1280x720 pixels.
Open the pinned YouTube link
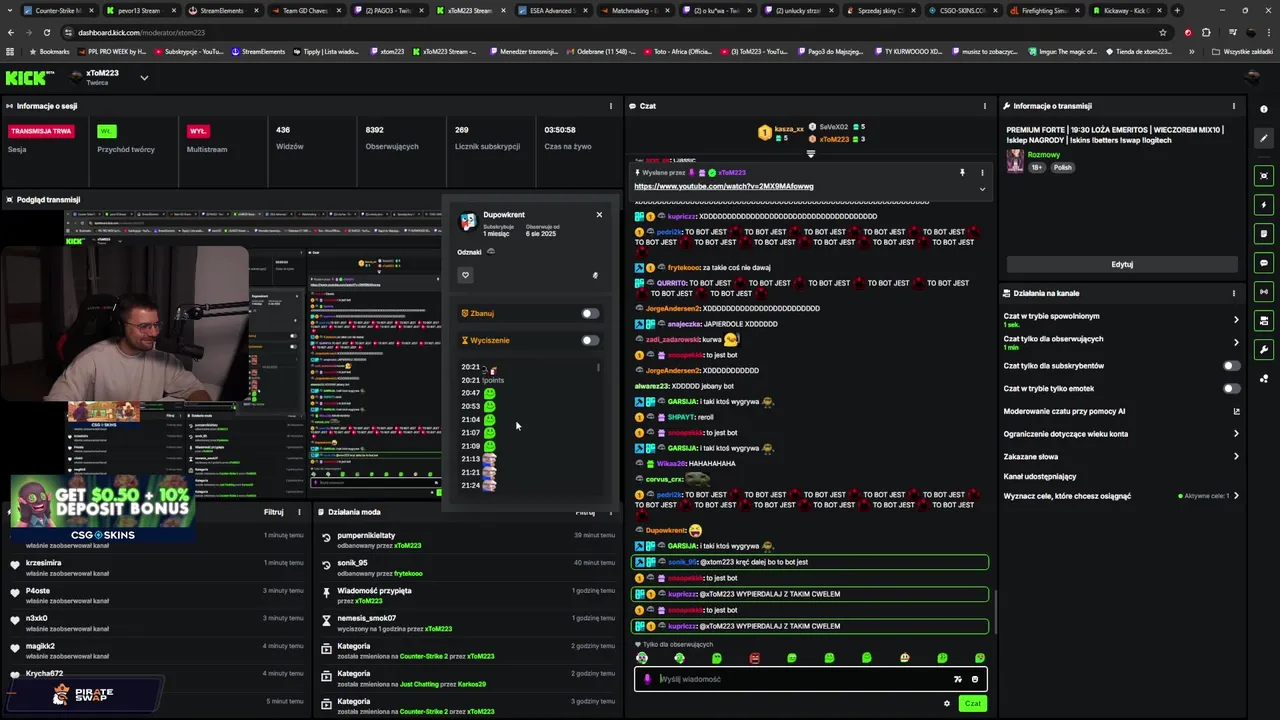coord(723,187)
